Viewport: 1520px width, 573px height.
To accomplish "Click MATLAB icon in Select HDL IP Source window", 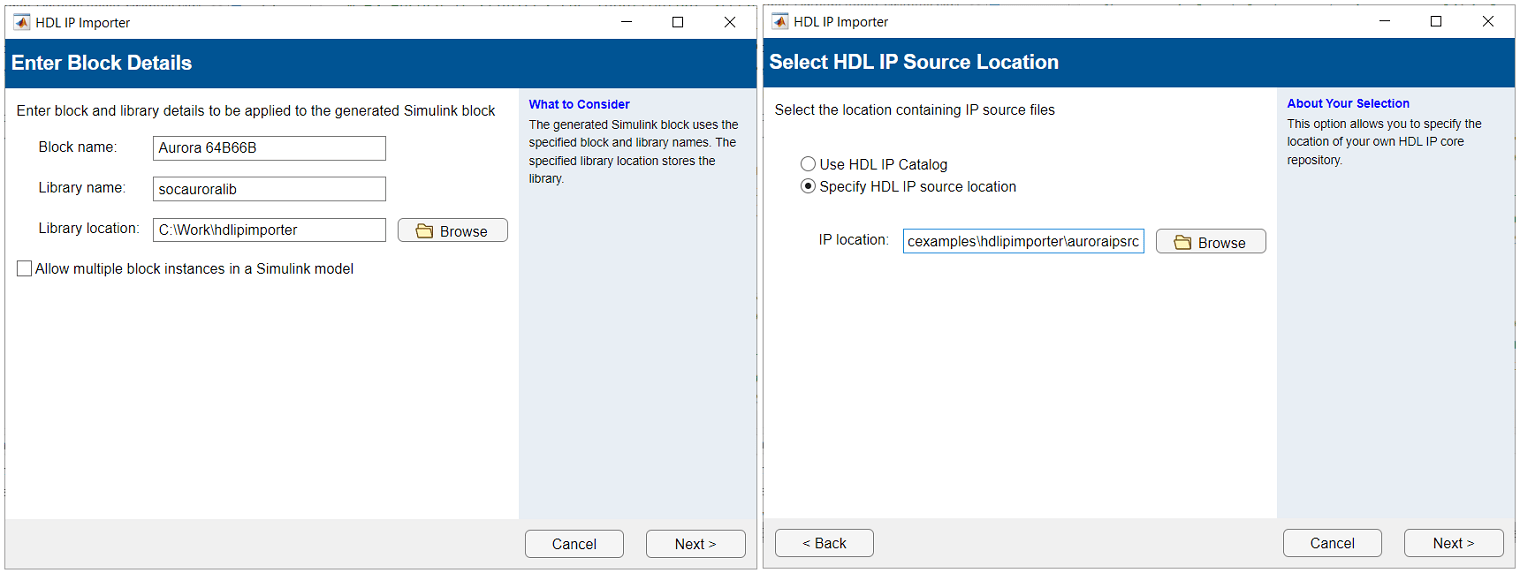I will pyautogui.click(x=779, y=21).
